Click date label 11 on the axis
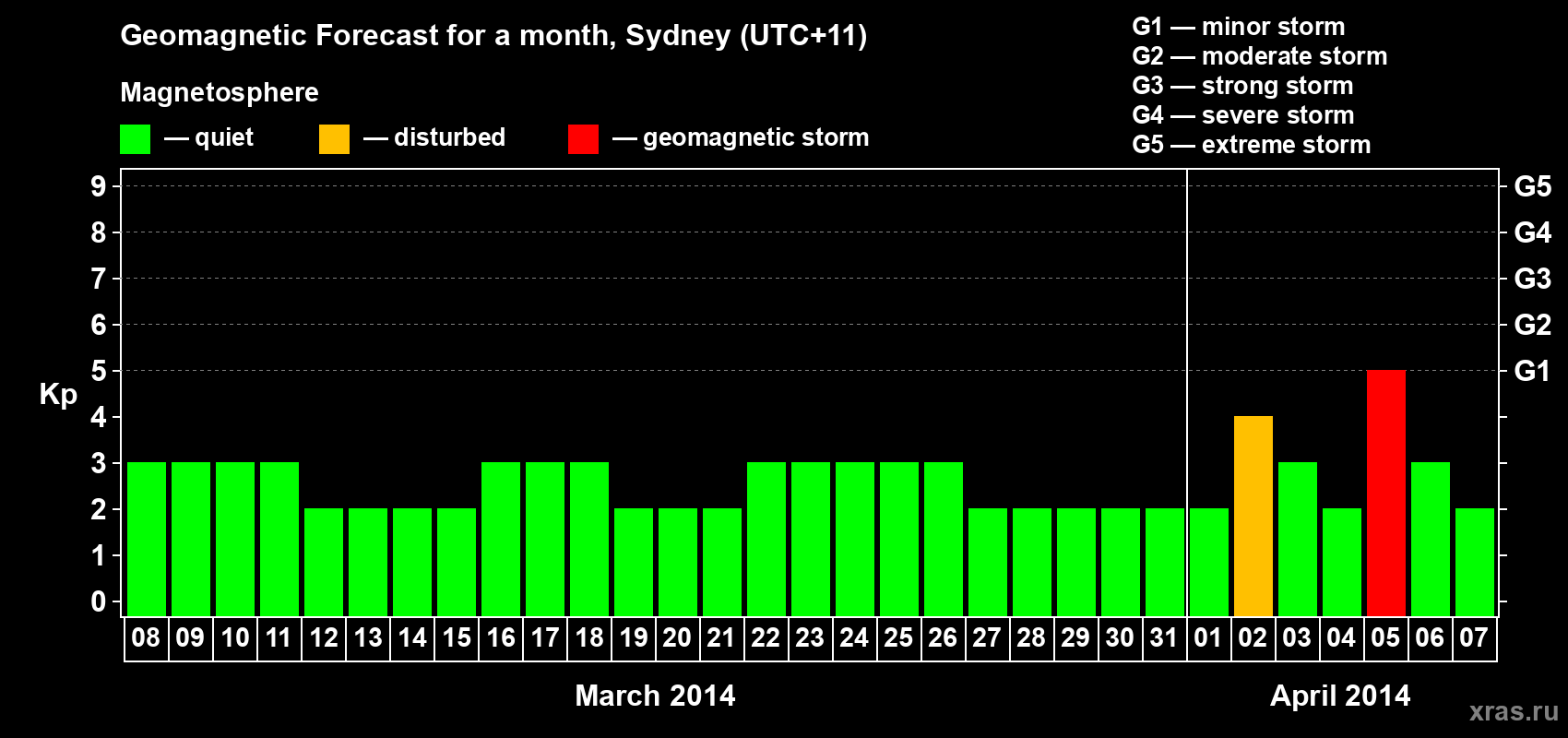 [279, 638]
